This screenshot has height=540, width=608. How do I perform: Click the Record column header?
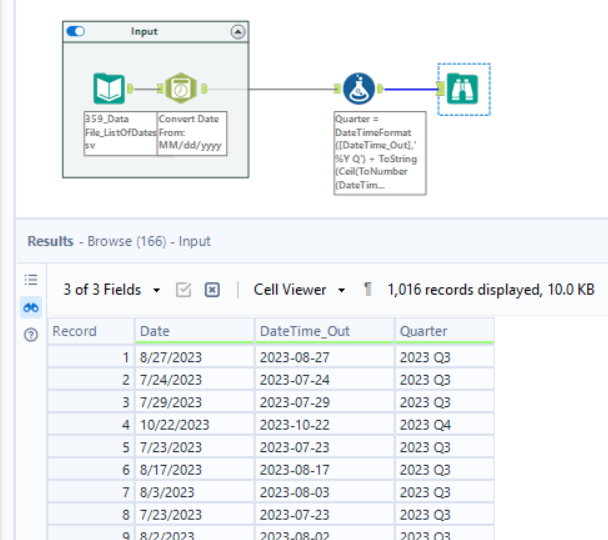pyautogui.click(x=91, y=331)
